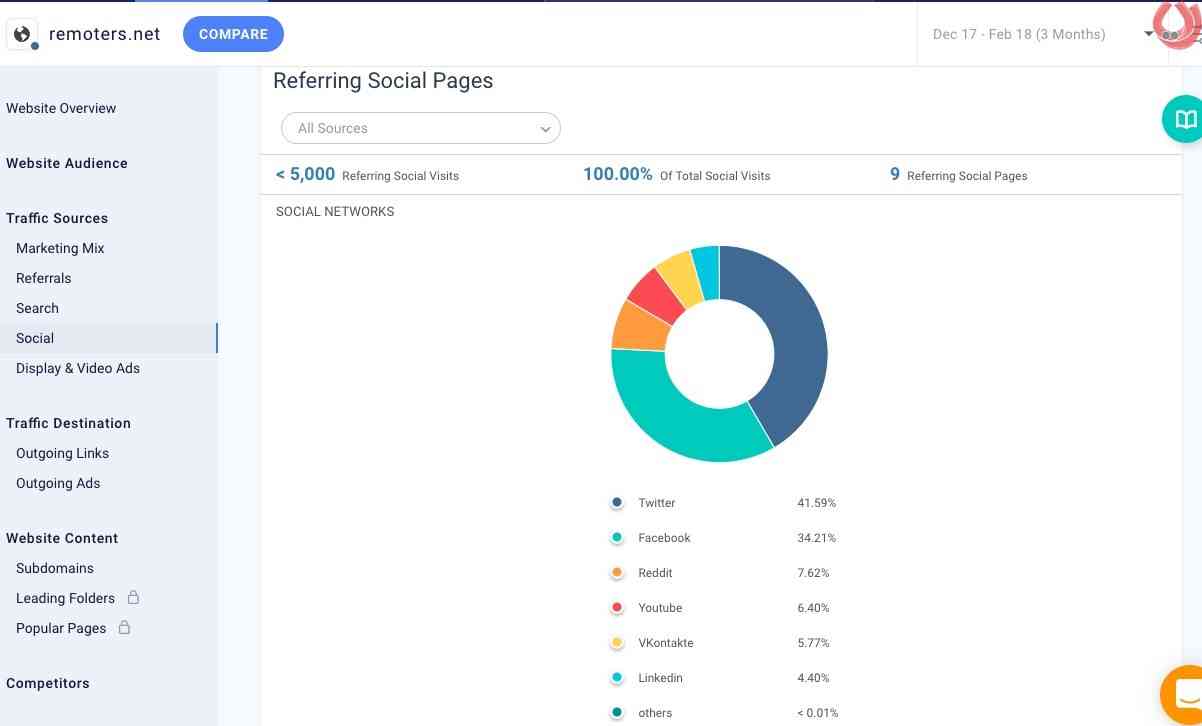Expand the date range dropdown arrow
The height and width of the screenshot is (726, 1202).
[x=1148, y=34]
